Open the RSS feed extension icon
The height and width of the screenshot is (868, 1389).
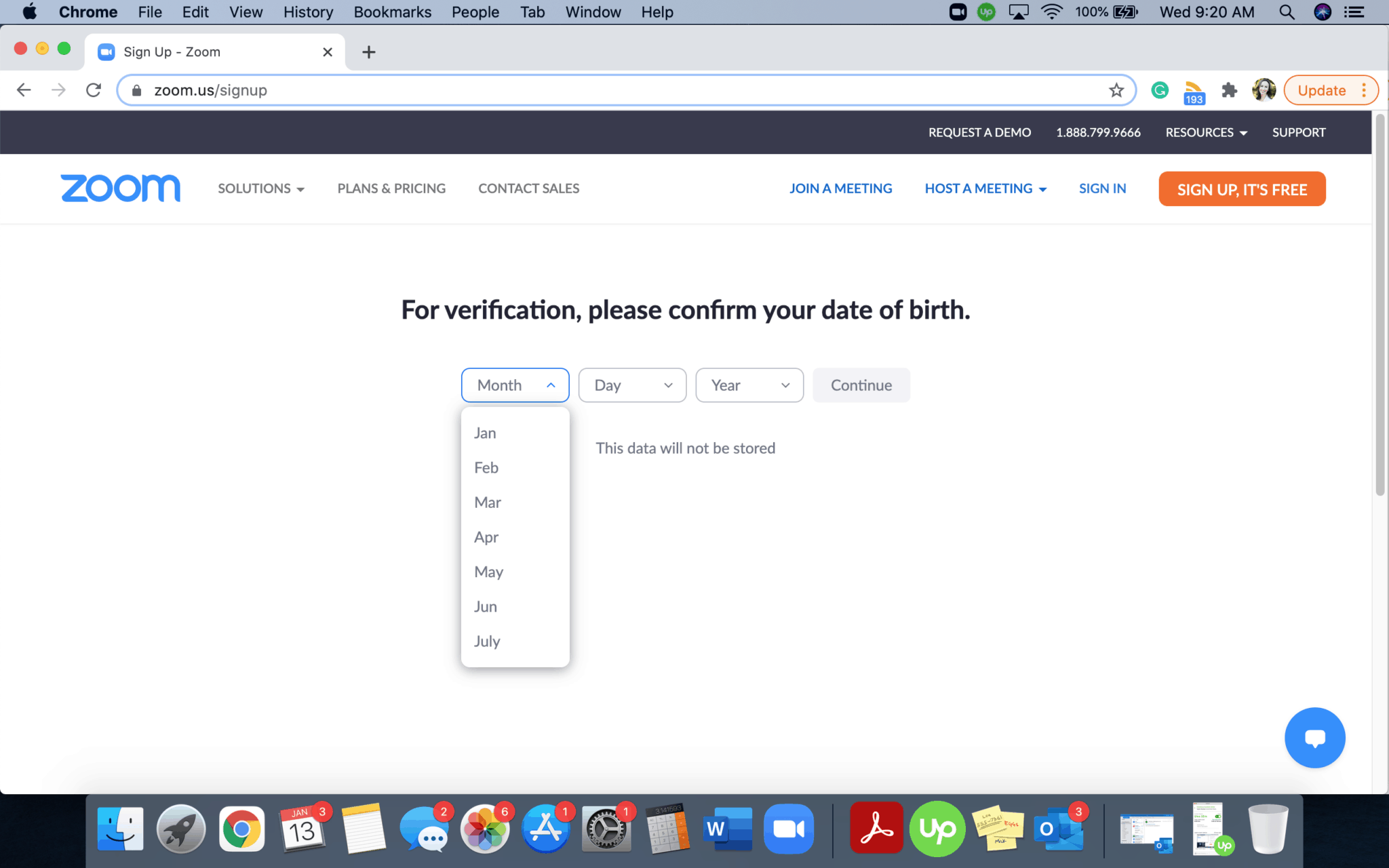tap(1194, 92)
